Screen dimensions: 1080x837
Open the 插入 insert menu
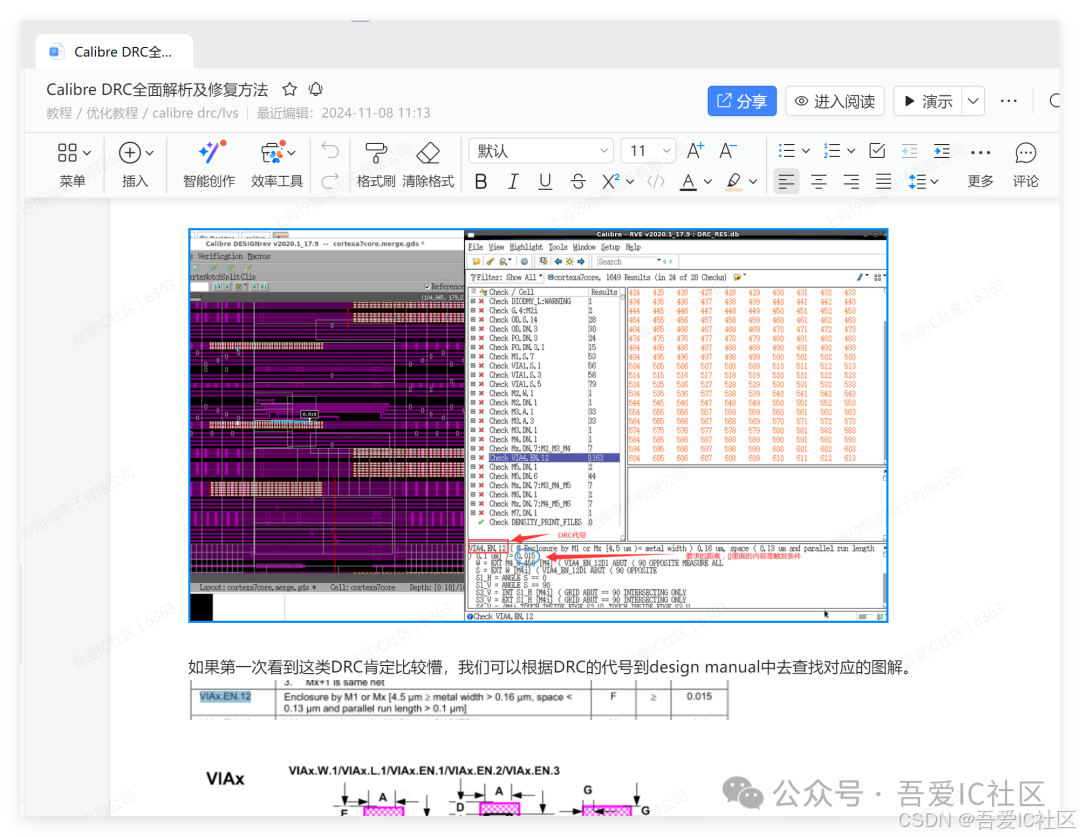(135, 164)
